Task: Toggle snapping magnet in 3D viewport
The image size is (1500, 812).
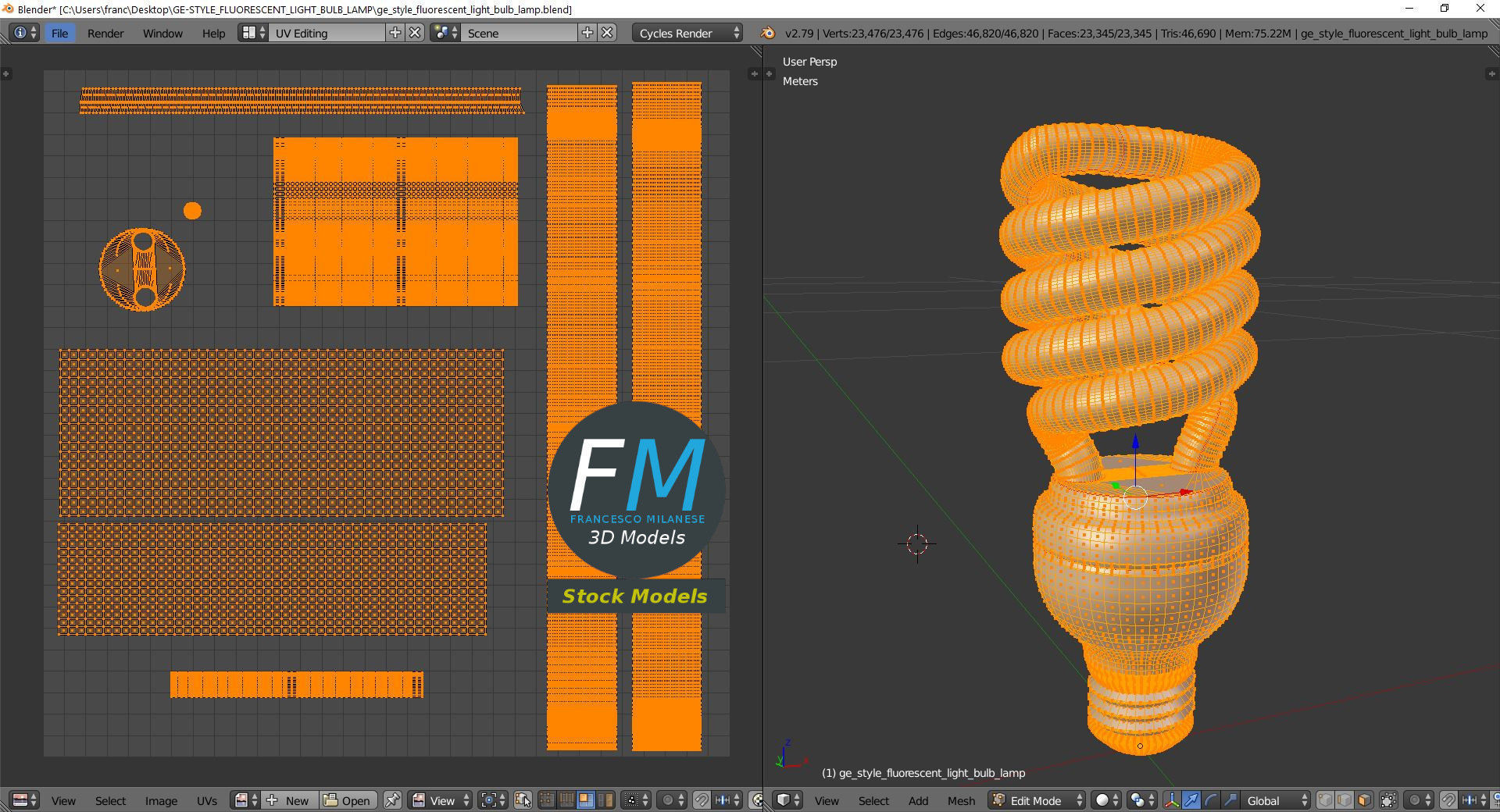Action: click(1448, 800)
